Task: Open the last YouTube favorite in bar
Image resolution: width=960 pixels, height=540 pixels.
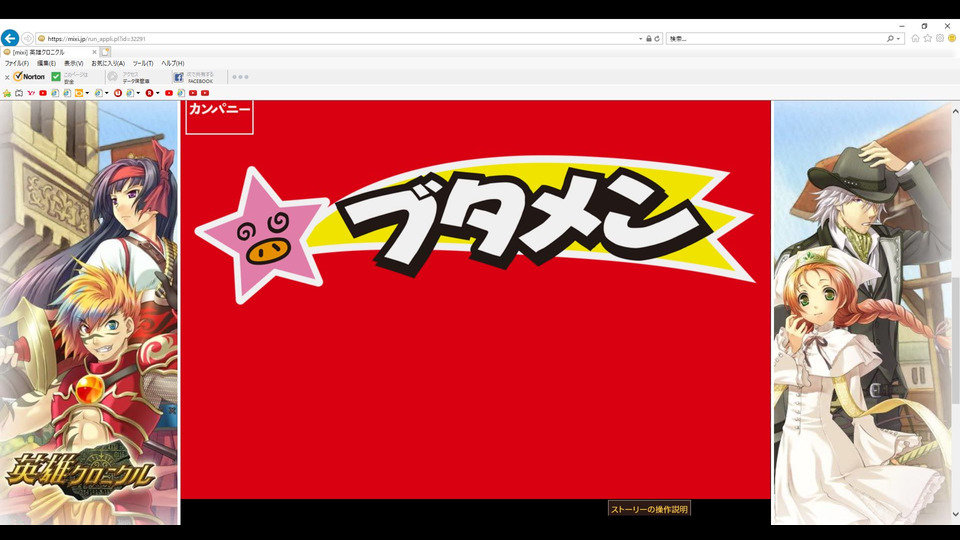Action: (x=205, y=93)
